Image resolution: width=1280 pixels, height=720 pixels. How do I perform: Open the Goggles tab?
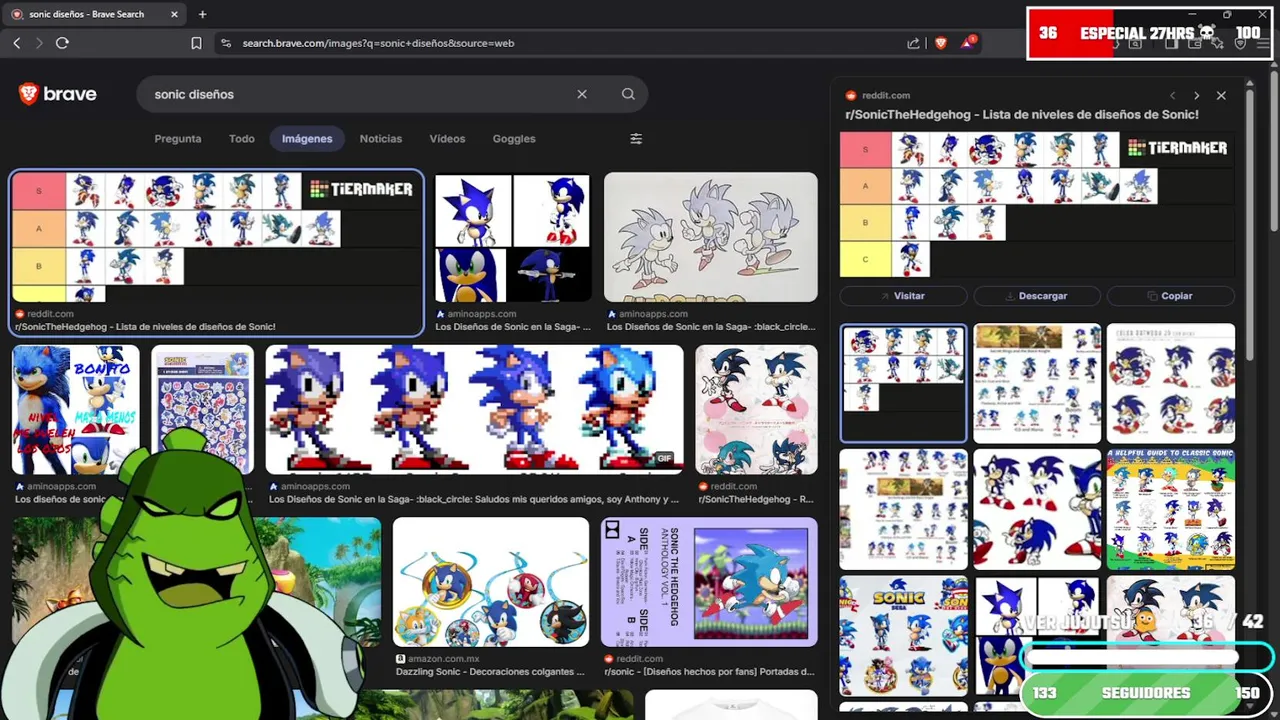[x=514, y=139]
